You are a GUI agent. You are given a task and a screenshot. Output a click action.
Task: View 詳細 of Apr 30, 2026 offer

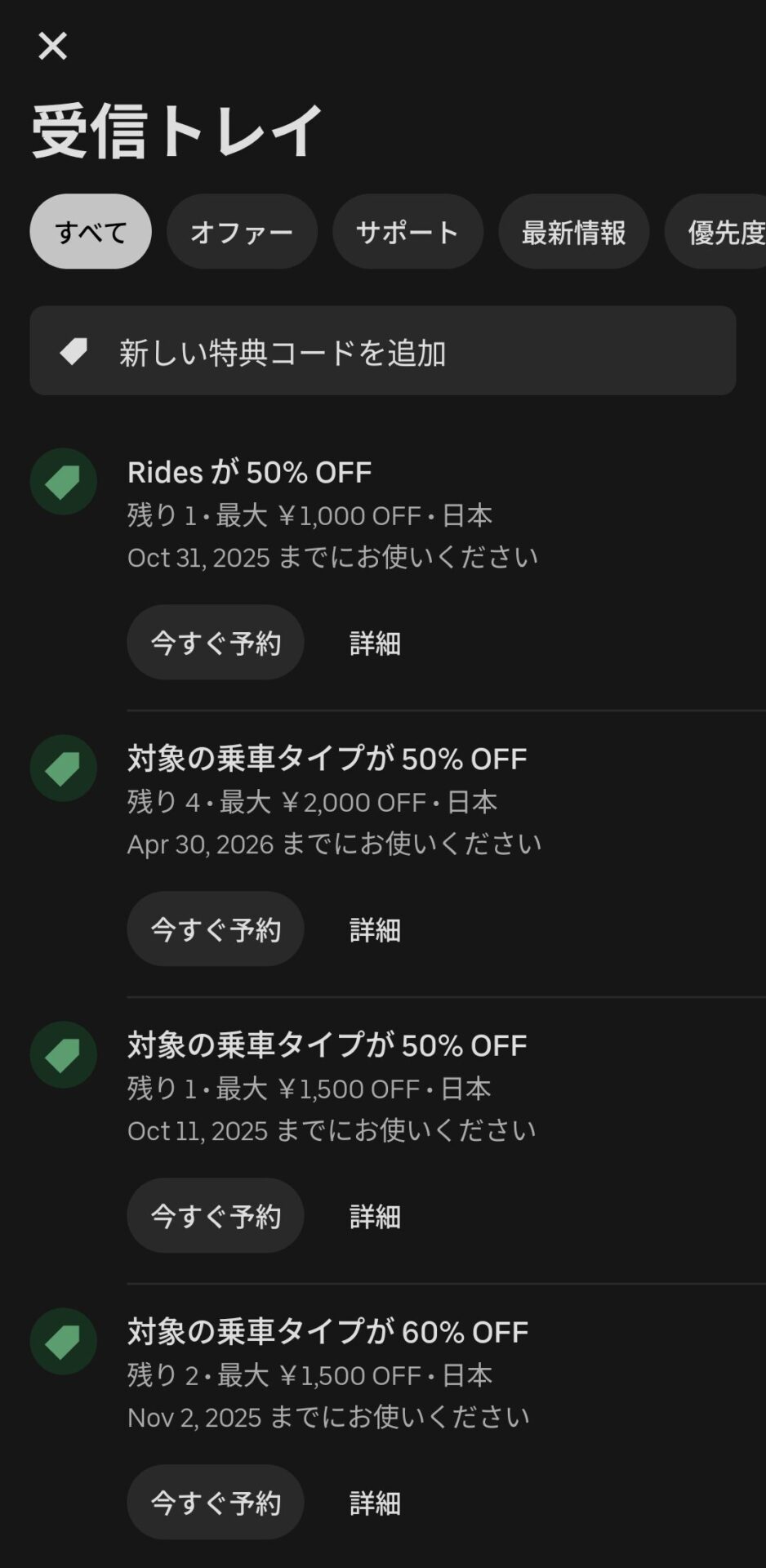pos(375,929)
